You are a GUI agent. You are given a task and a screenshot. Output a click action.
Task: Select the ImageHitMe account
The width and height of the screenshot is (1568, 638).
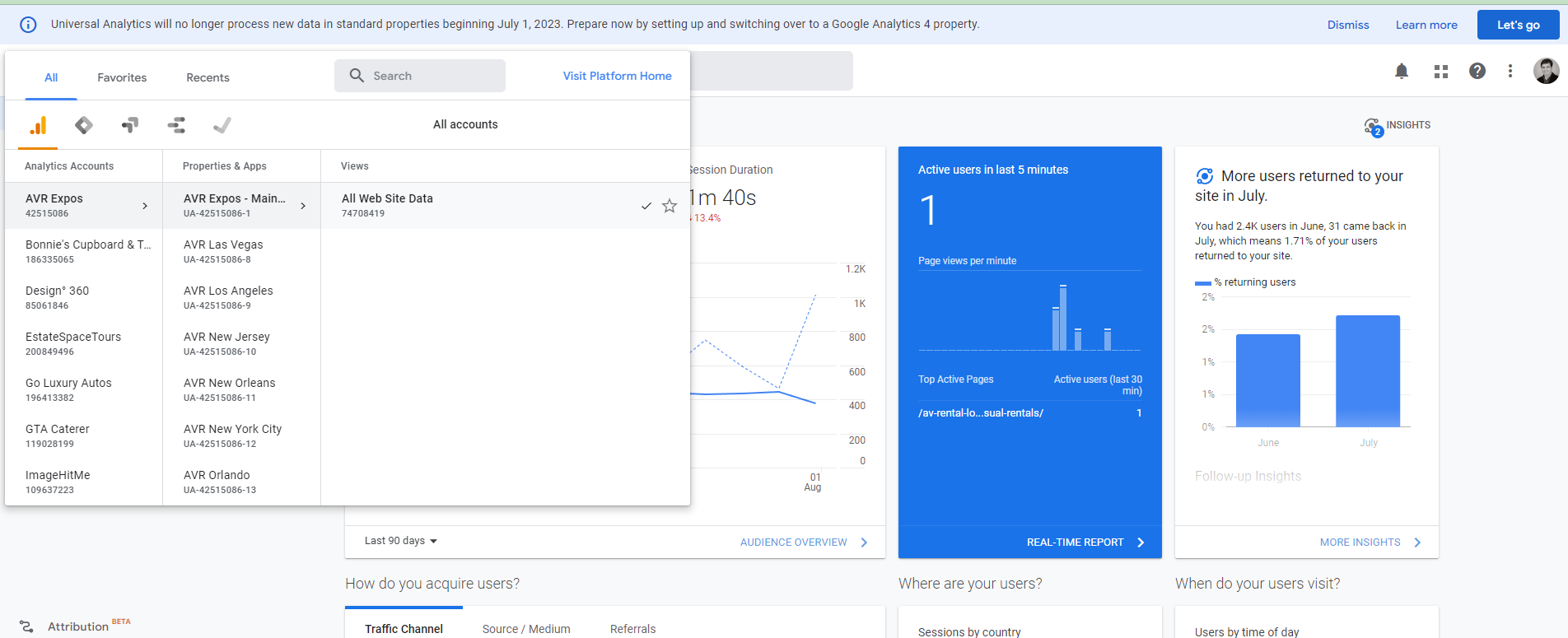click(84, 482)
